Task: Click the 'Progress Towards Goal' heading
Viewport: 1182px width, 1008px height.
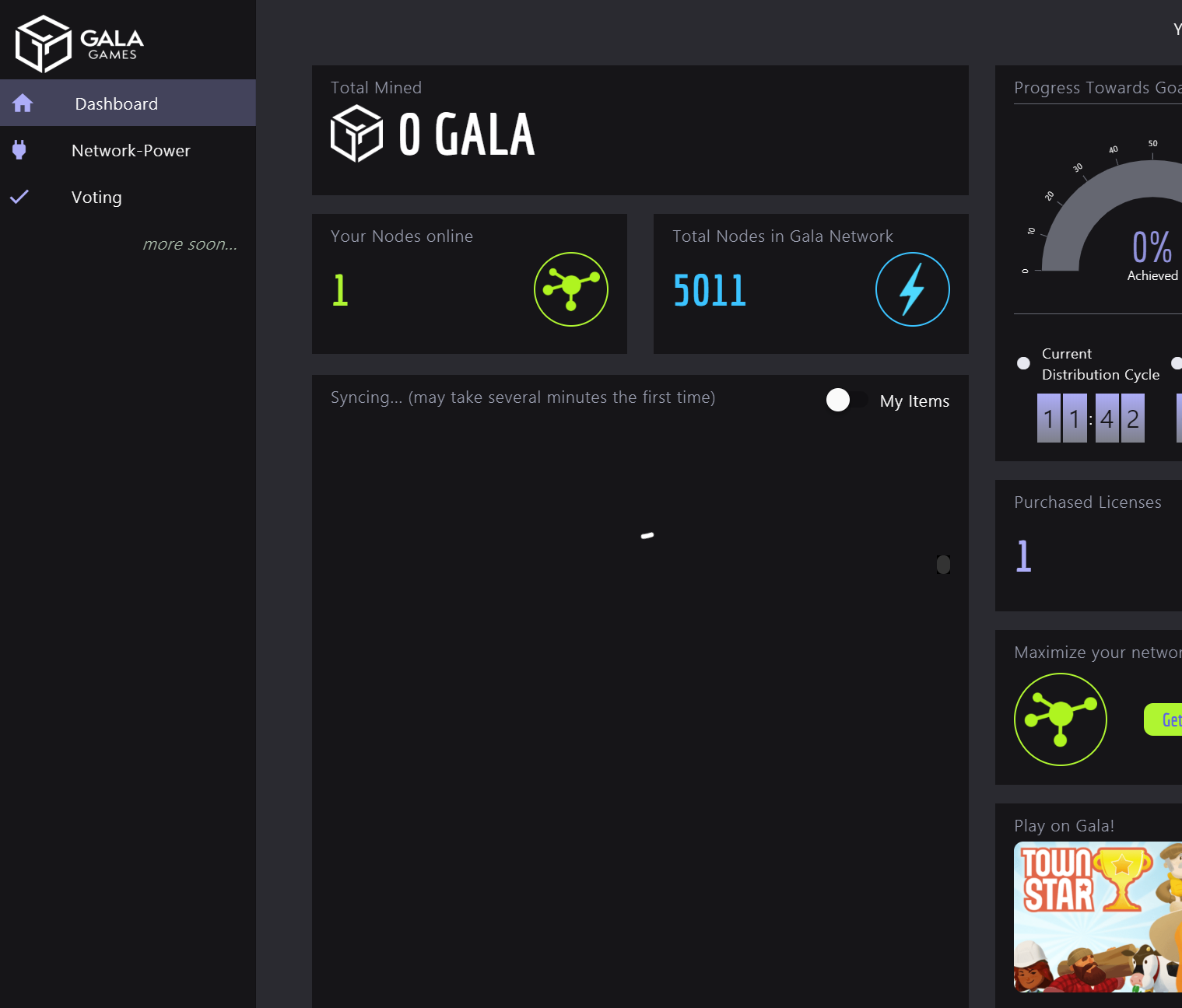Action: click(x=1098, y=88)
